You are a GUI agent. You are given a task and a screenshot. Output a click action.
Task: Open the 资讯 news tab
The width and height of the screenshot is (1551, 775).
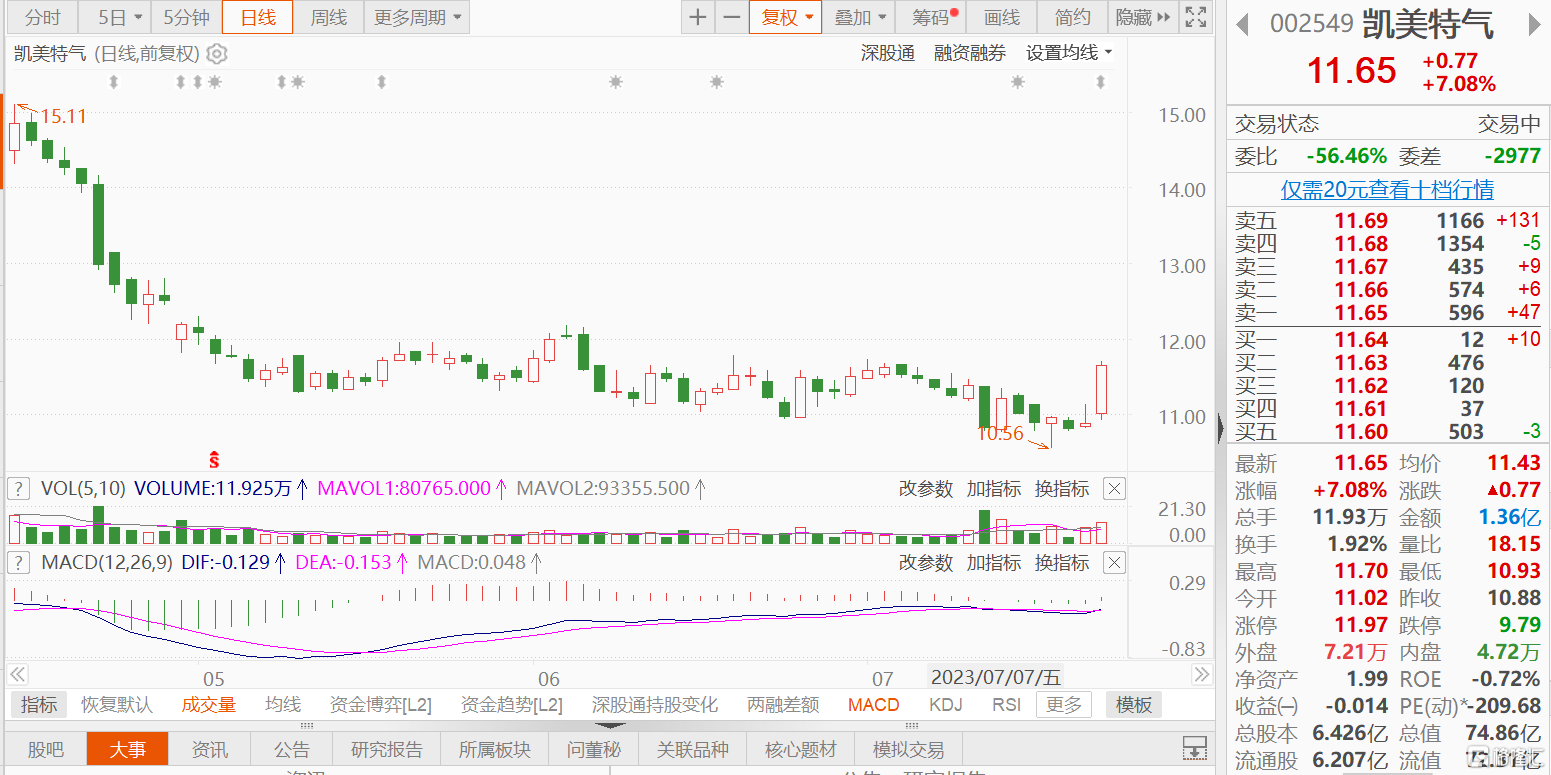tap(210, 749)
